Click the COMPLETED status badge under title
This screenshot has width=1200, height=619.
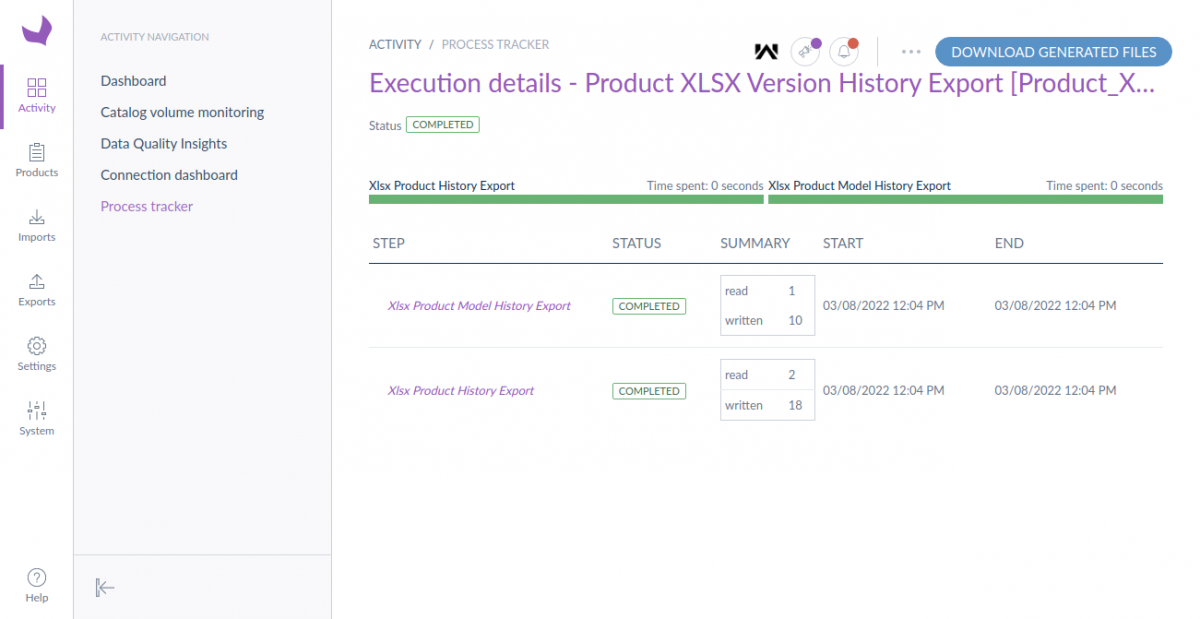(443, 125)
